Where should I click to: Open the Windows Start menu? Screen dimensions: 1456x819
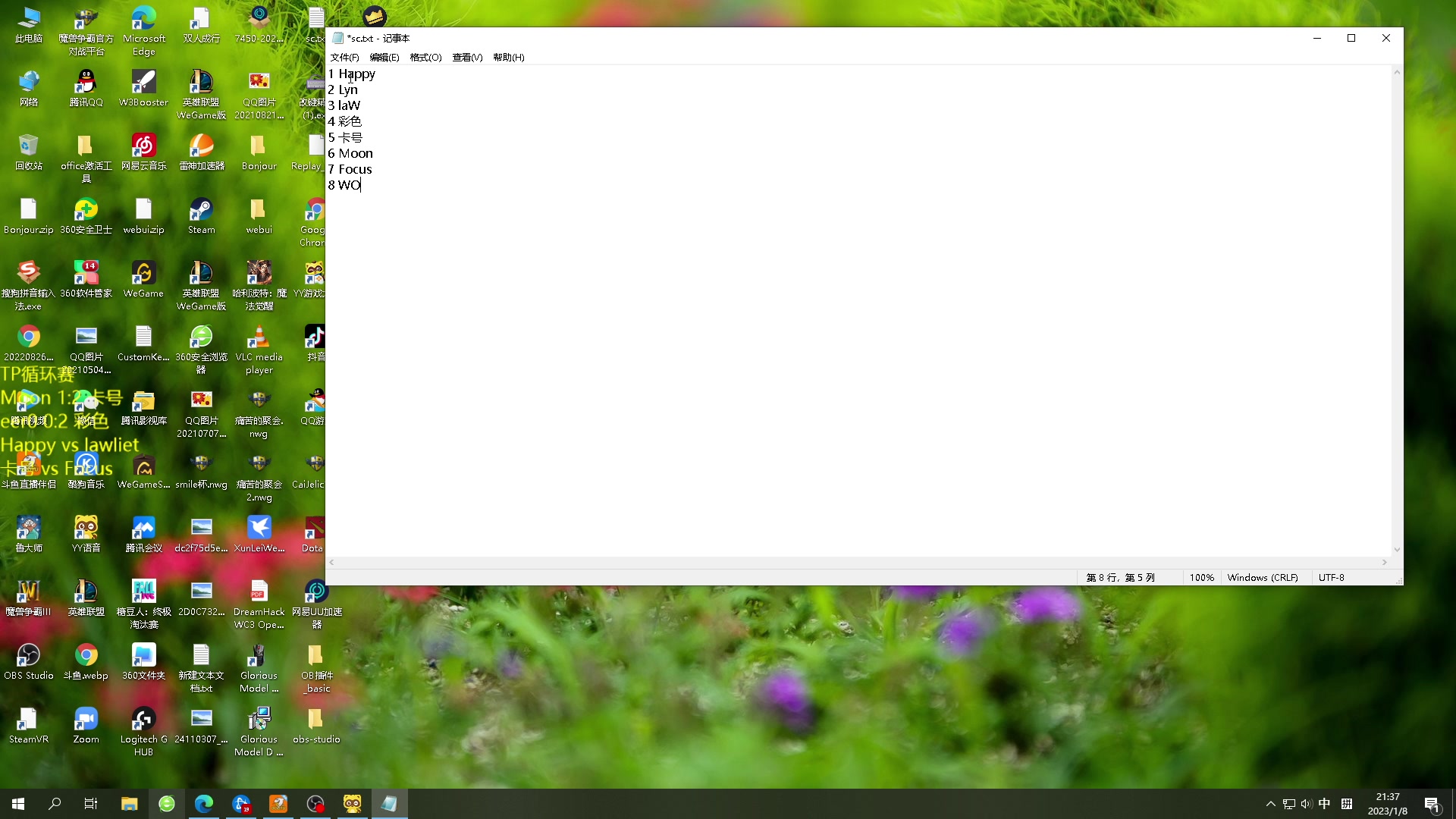click(x=18, y=804)
